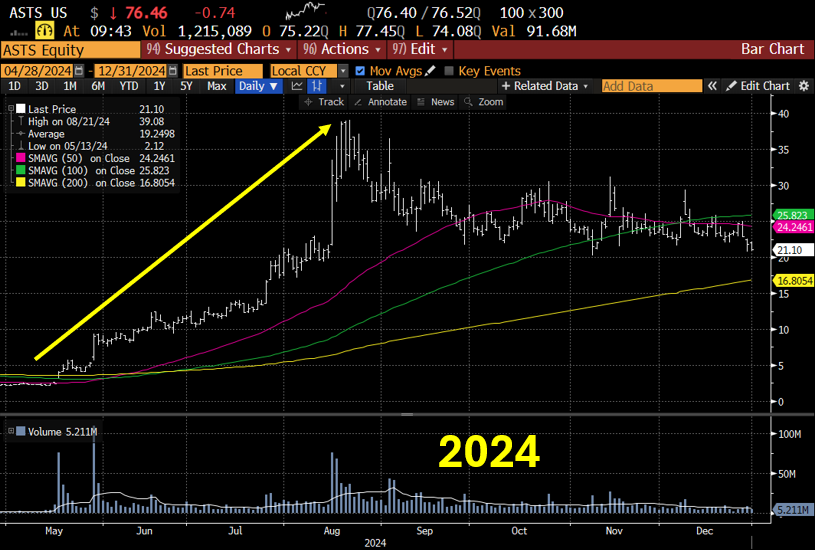
Task: Click the green 25.823 axis value tag
Action: point(793,215)
